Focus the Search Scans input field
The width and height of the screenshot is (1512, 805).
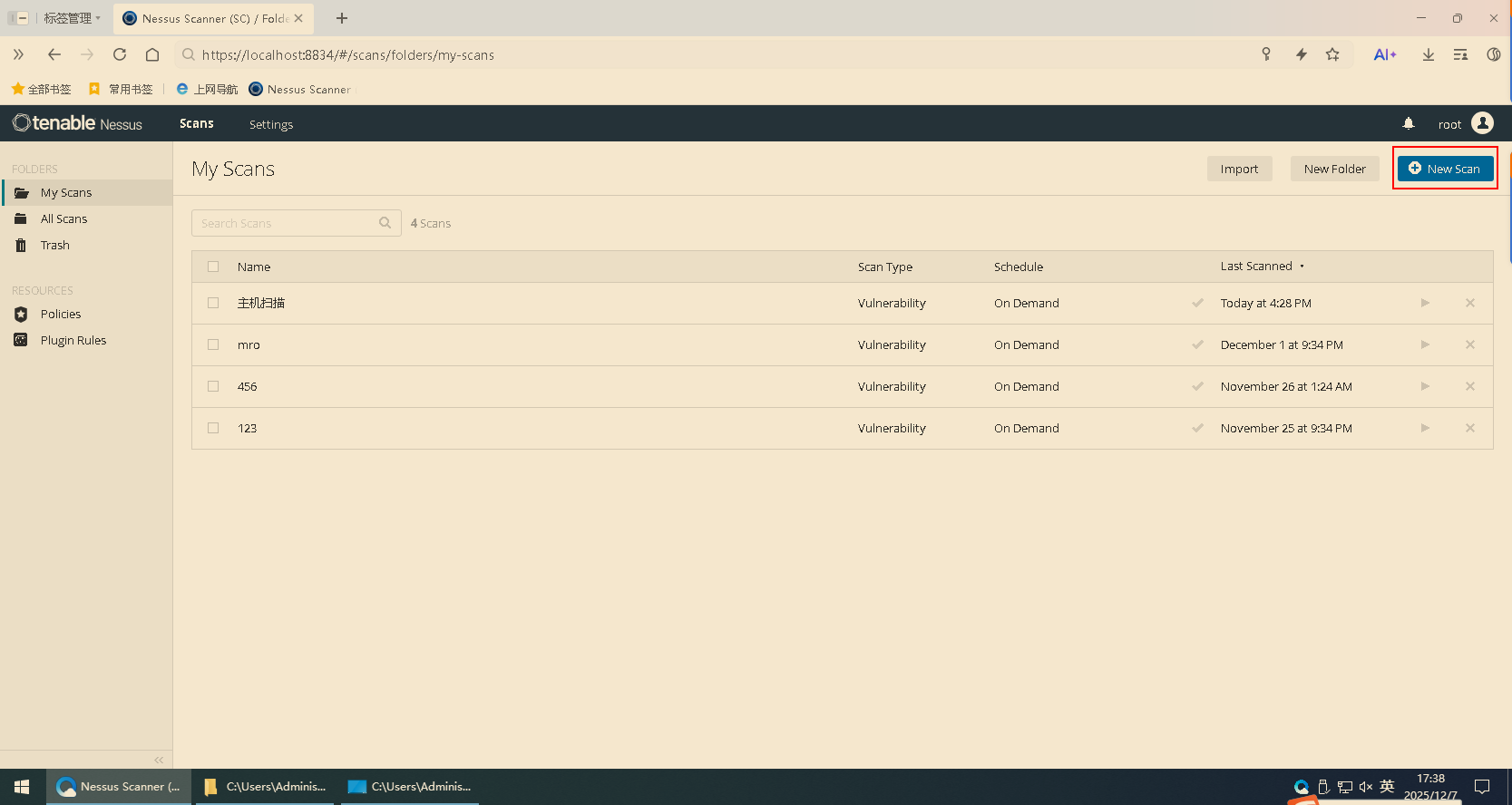[286, 223]
